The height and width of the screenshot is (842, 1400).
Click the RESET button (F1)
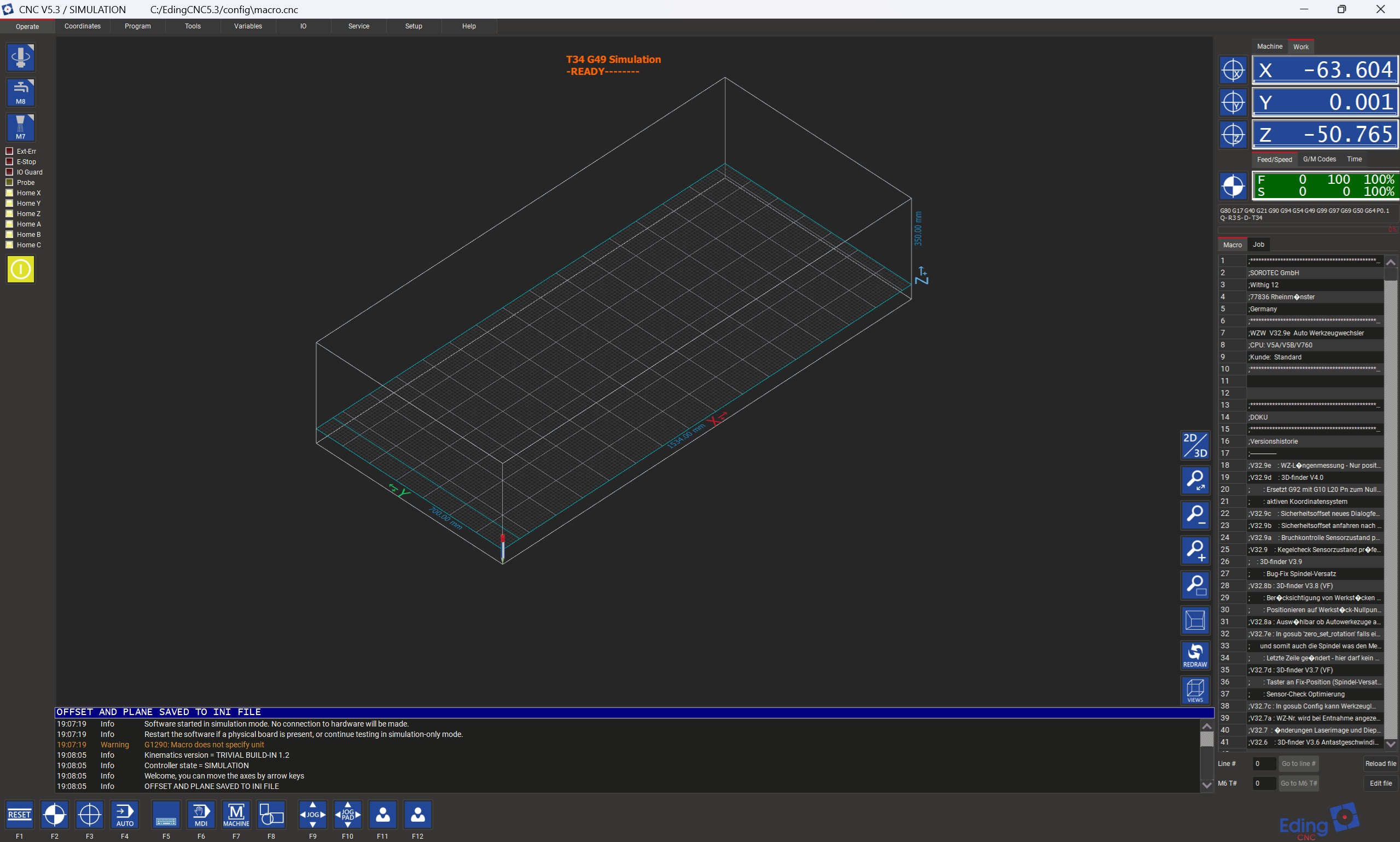(x=19, y=814)
